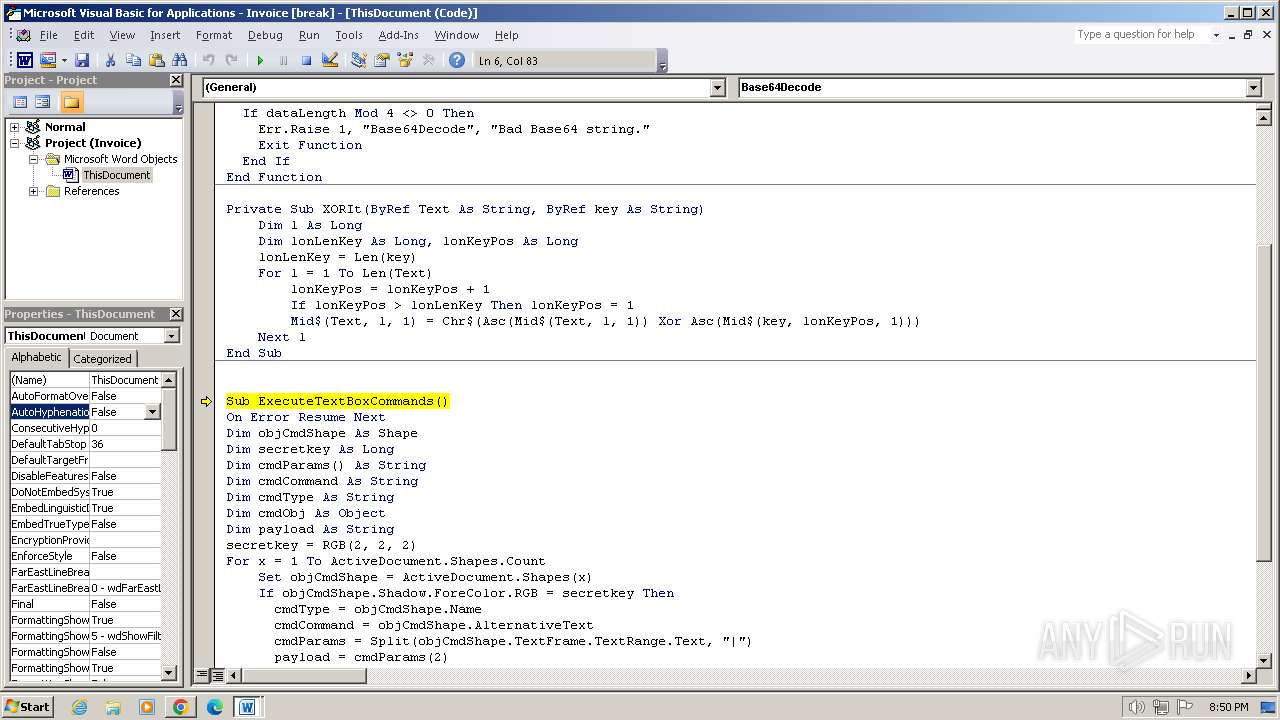Image resolution: width=1280 pixels, height=720 pixels.
Task: Select the EnforceStyle property row
Action: (85, 556)
